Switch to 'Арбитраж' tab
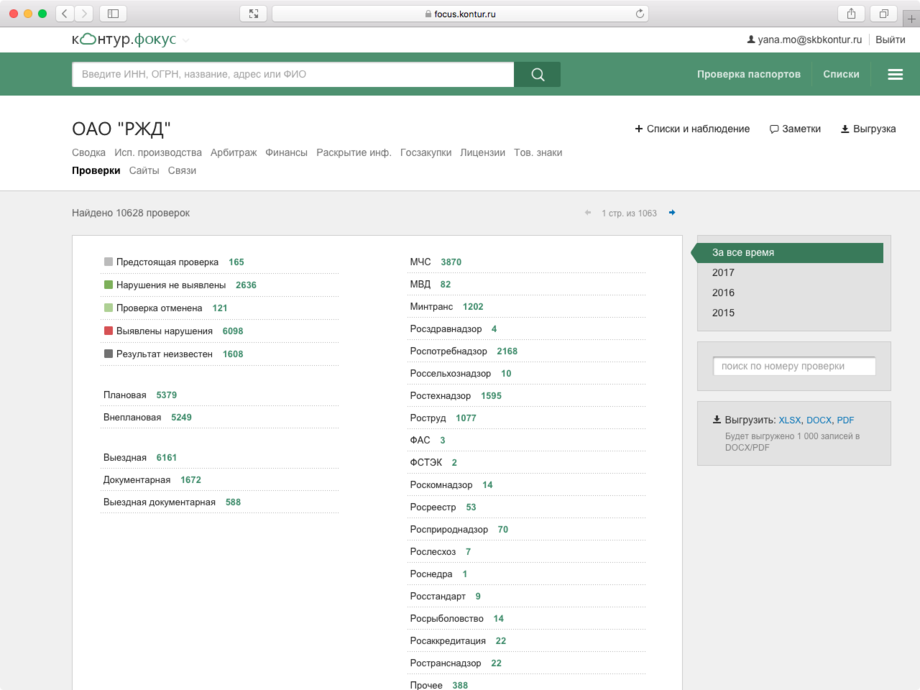Viewport: 920px width, 690px height. 233,153
